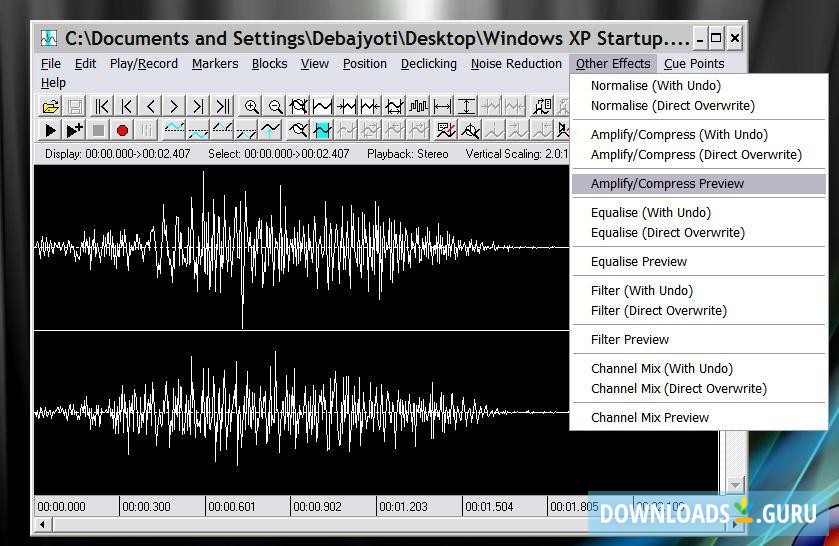Open Equalise Preview
839x546 pixels.
point(698,262)
